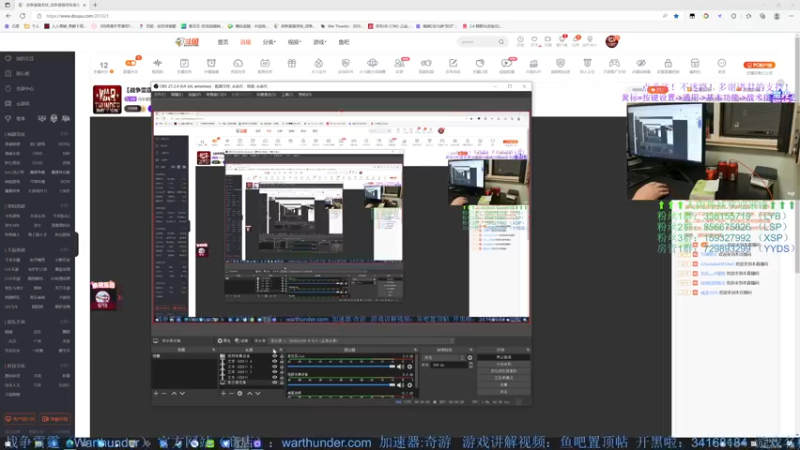Screen dimensions: 800x450
Task: Open the video play icon in Douyu toolbar
Action: click(x=507, y=63)
